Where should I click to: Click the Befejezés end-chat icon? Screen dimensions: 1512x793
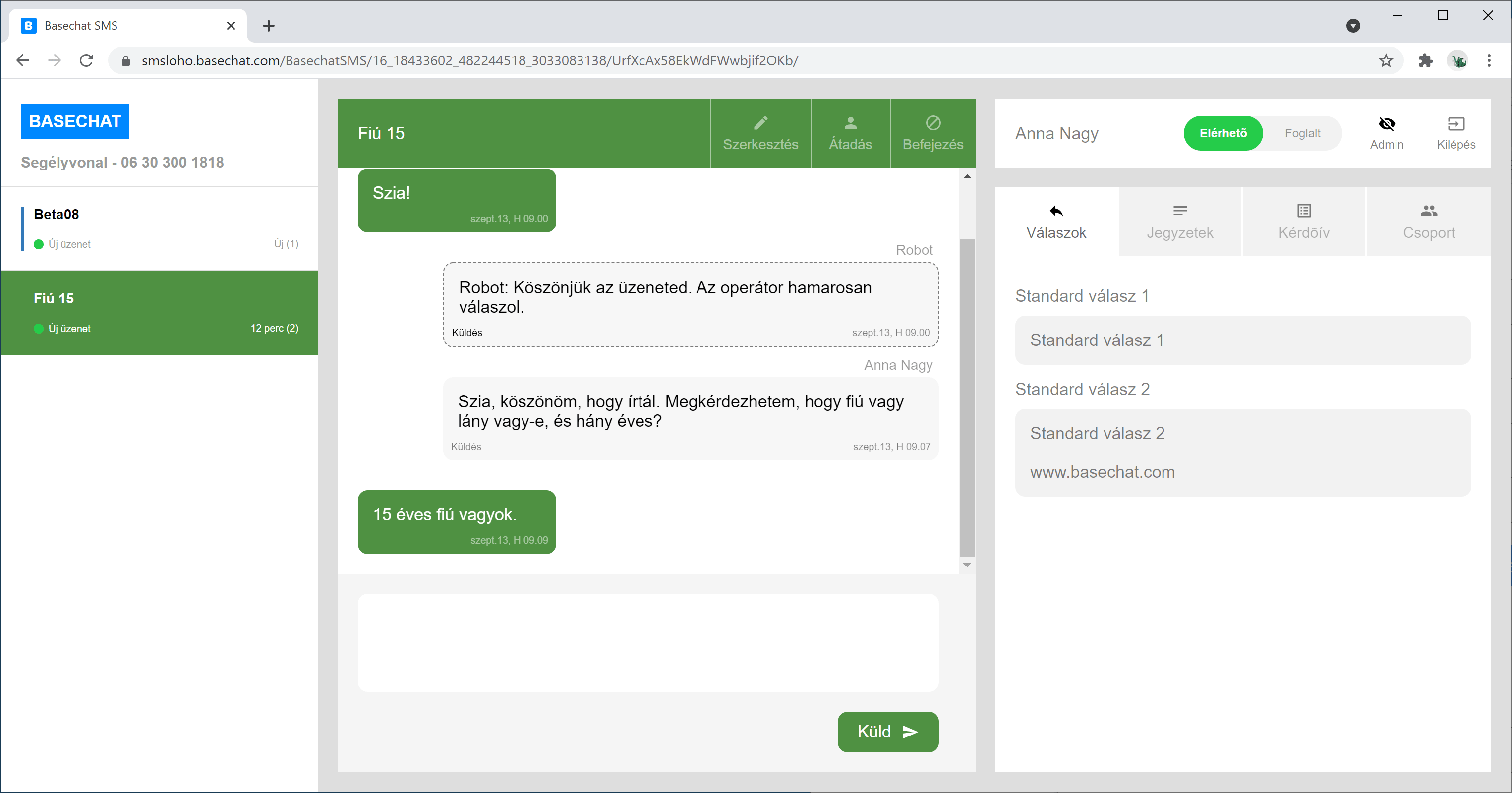(932, 123)
